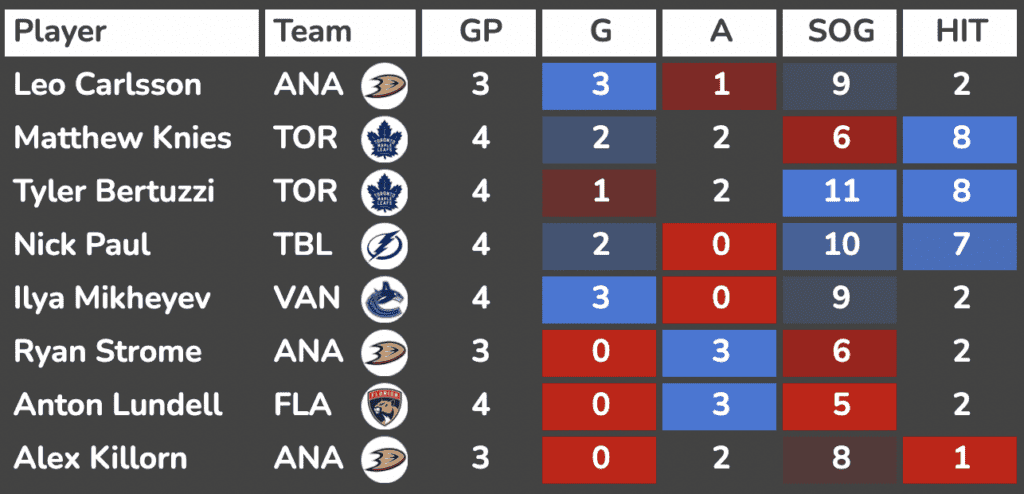This screenshot has height=494, width=1024.
Task: Click the Ducks logo beside Alex Killorn
Action: 380,459
